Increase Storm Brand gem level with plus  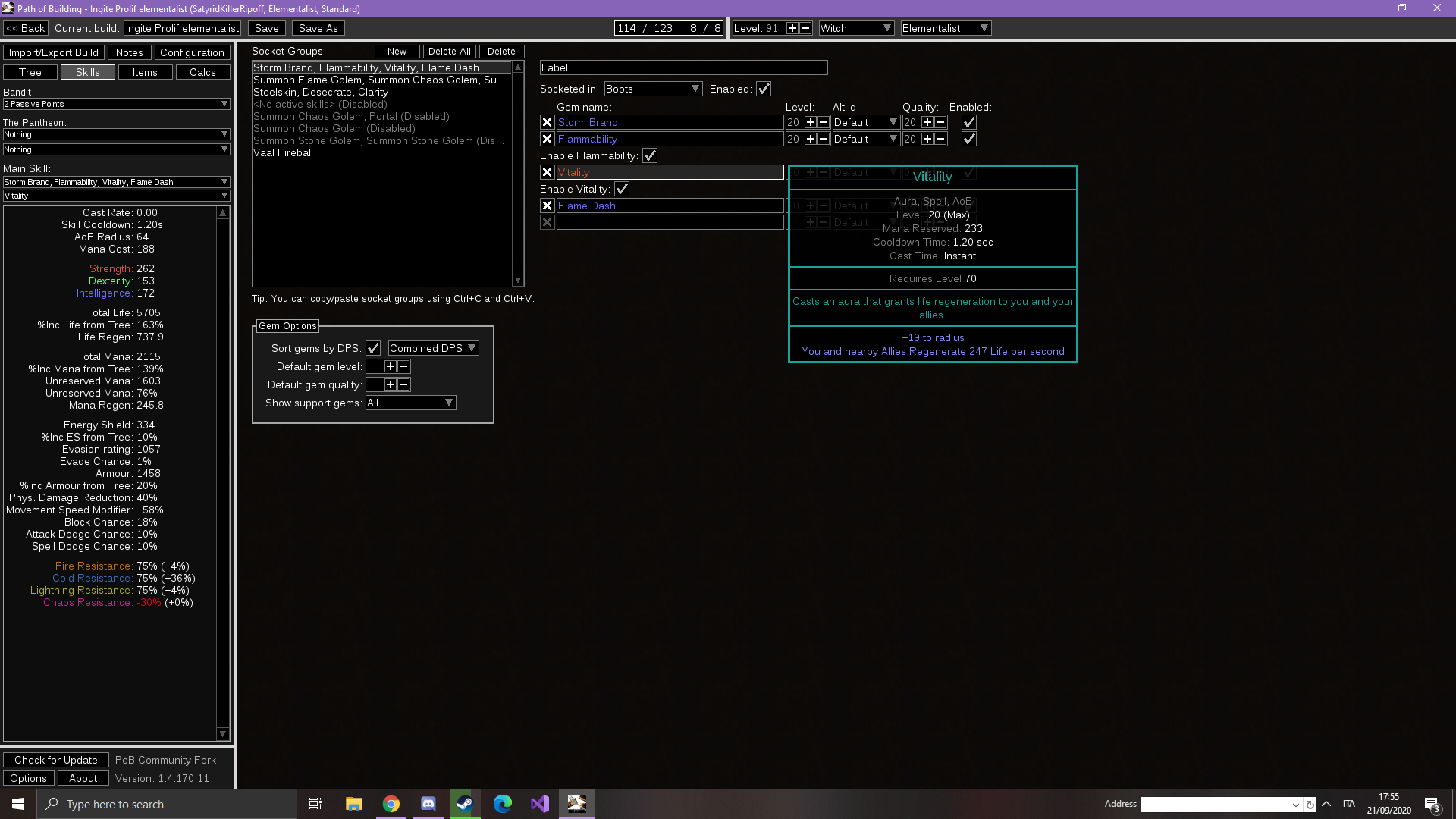[811, 122]
